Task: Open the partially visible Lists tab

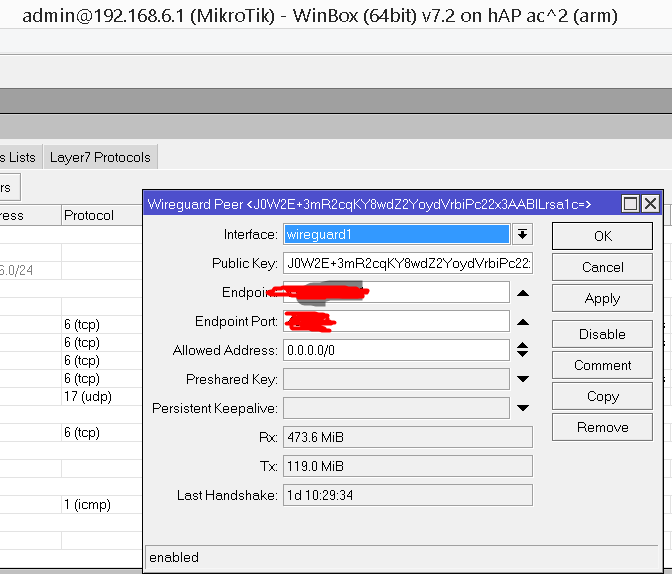Action: [x=20, y=157]
